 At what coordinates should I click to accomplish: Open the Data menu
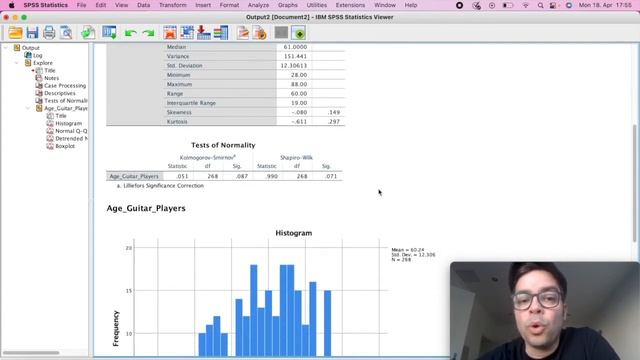143,5
